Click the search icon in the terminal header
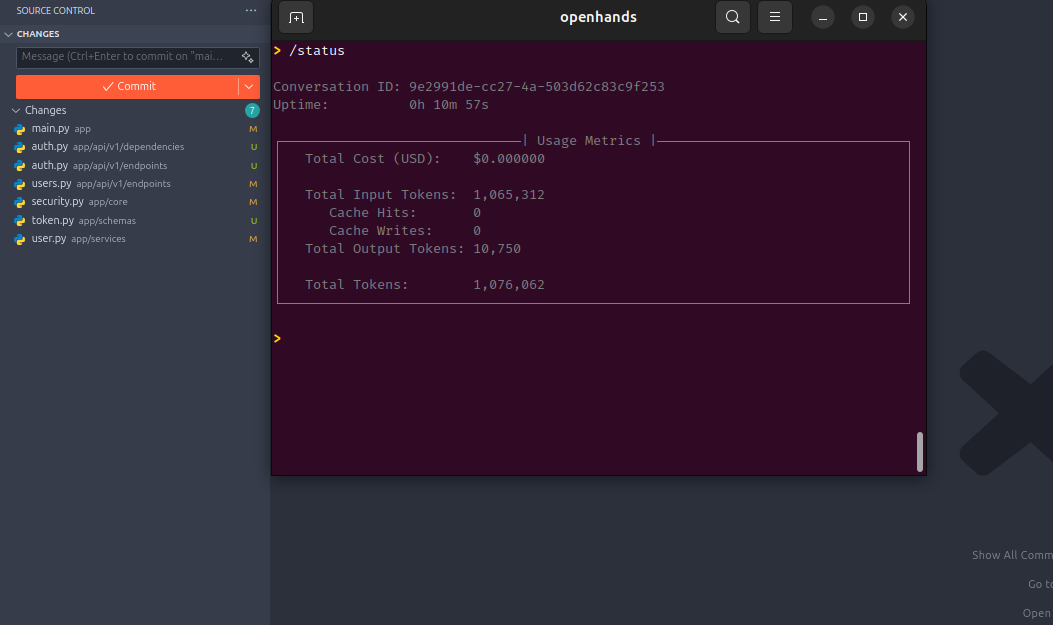Viewport: 1053px width, 625px height. (732, 17)
